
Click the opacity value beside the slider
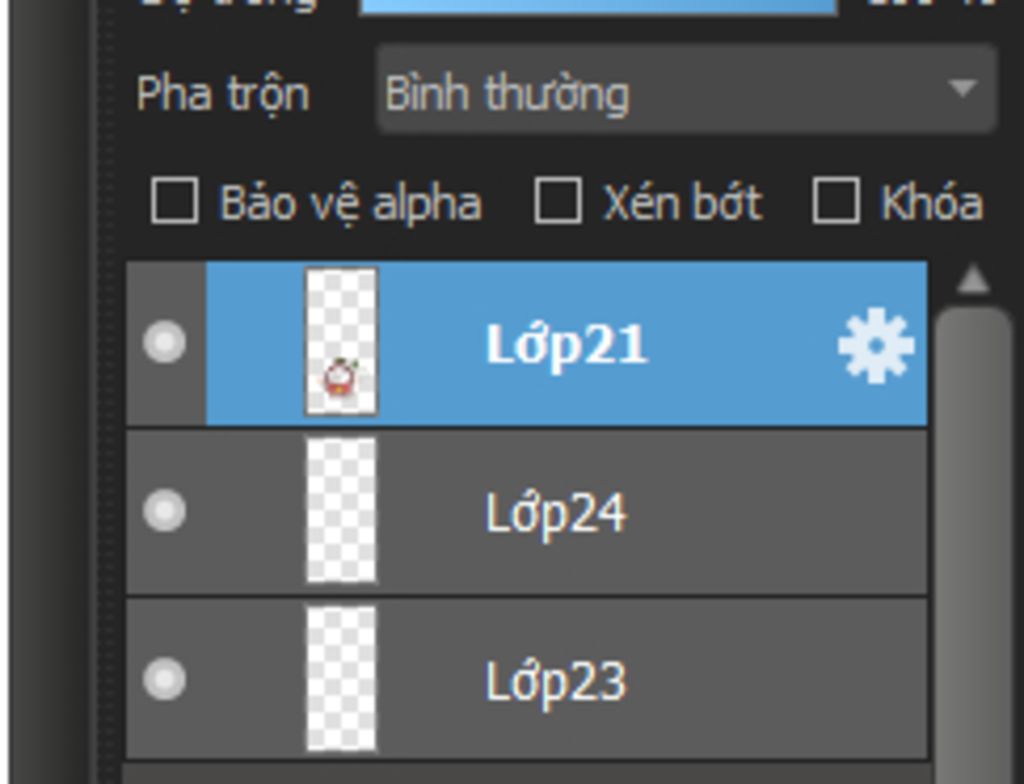click(x=930, y=5)
